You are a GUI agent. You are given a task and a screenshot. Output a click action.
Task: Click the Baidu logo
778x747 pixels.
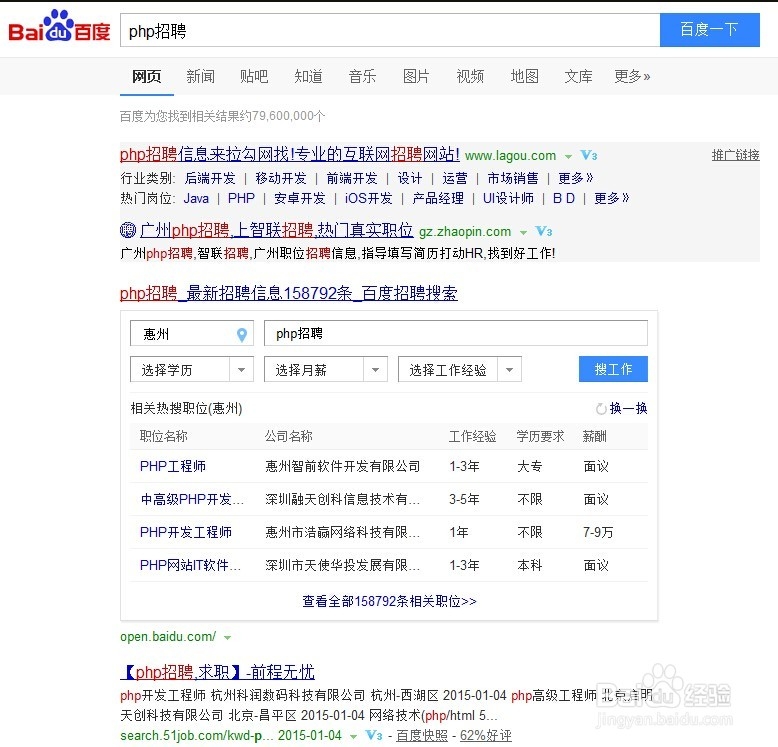(59, 26)
